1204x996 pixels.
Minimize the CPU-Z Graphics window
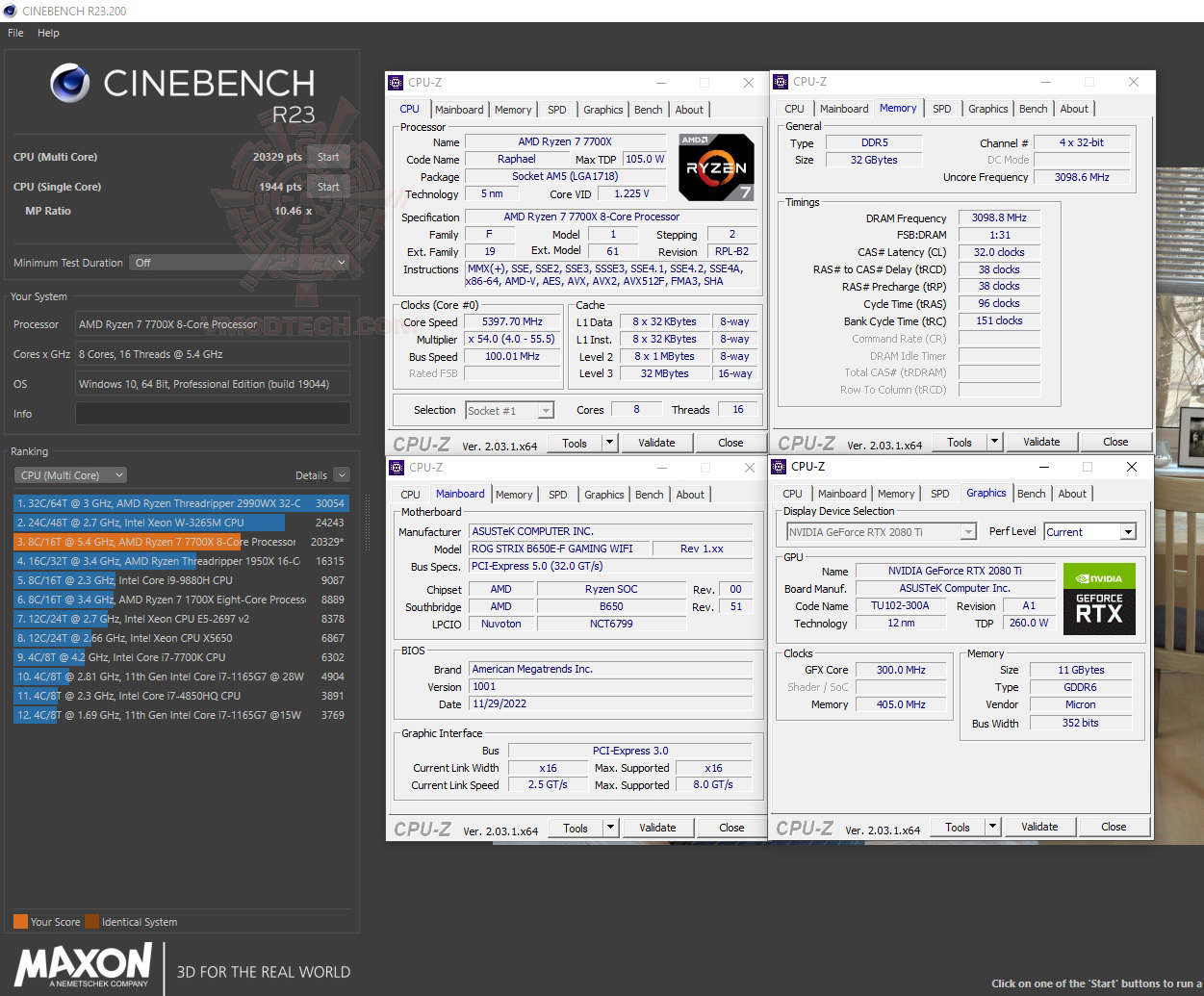1043,467
